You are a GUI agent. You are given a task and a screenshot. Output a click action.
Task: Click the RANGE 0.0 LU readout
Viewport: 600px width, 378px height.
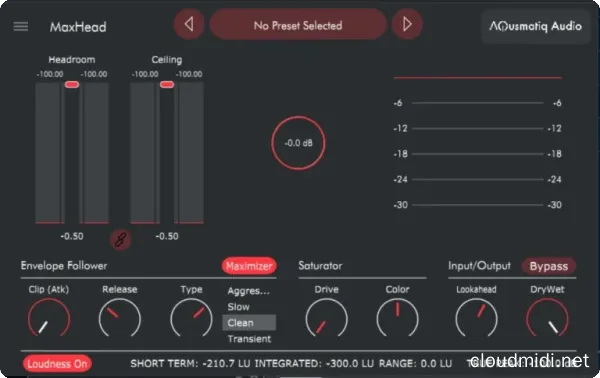point(416,363)
